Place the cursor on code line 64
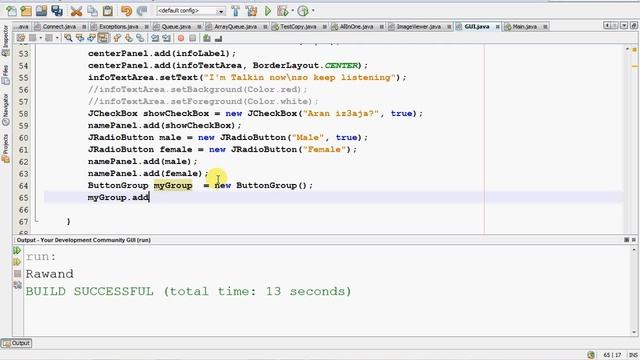This screenshot has height=360, width=640. tap(333, 186)
